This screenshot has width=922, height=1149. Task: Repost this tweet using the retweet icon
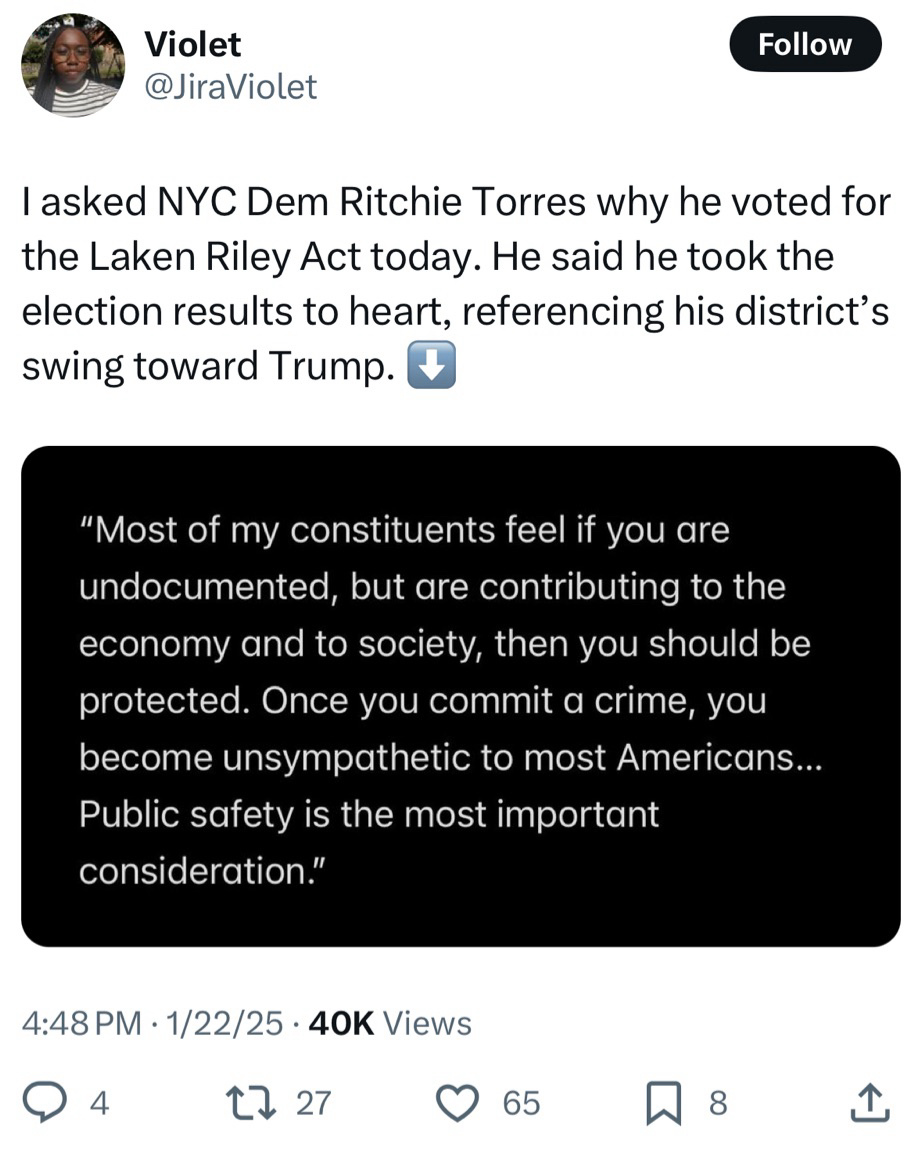point(263,1102)
